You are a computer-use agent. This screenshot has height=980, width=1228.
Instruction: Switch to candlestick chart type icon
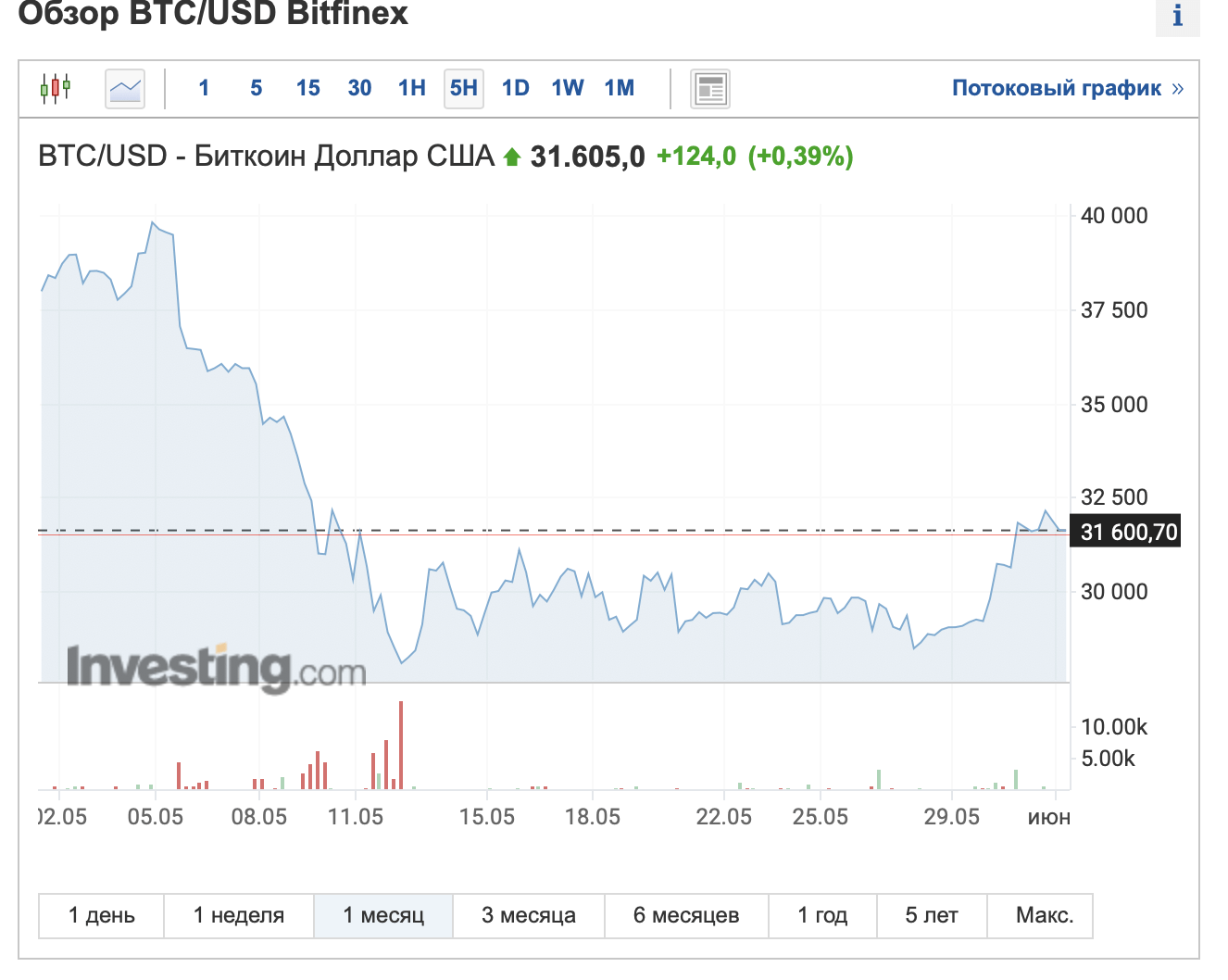[x=56, y=88]
